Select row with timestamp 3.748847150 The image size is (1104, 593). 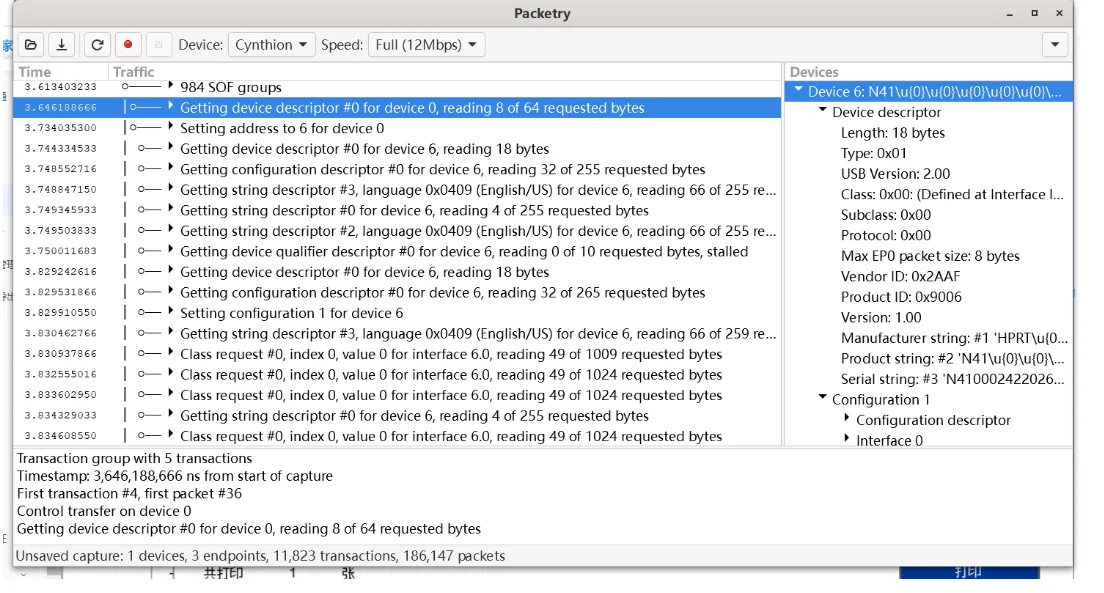(x=397, y=189)
